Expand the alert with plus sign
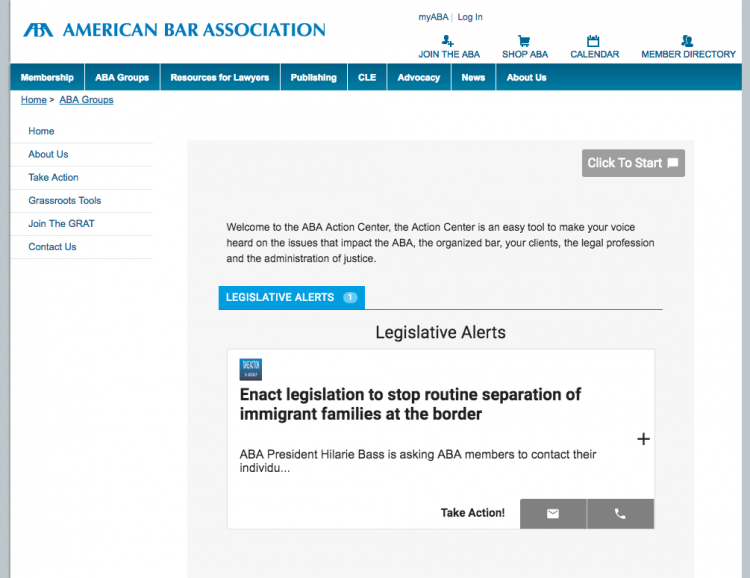The image size is (750, 578). coord(643,439)
